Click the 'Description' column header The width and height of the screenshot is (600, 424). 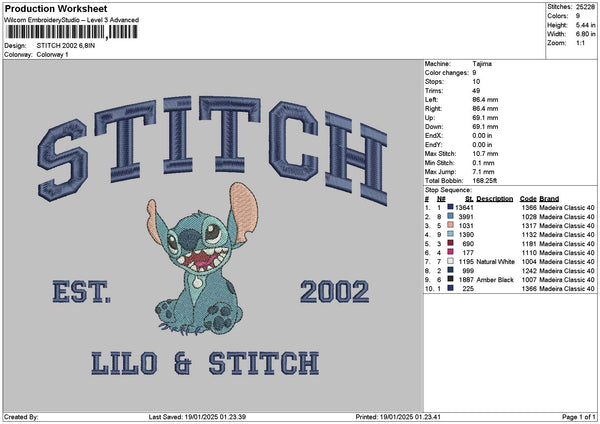494,199
